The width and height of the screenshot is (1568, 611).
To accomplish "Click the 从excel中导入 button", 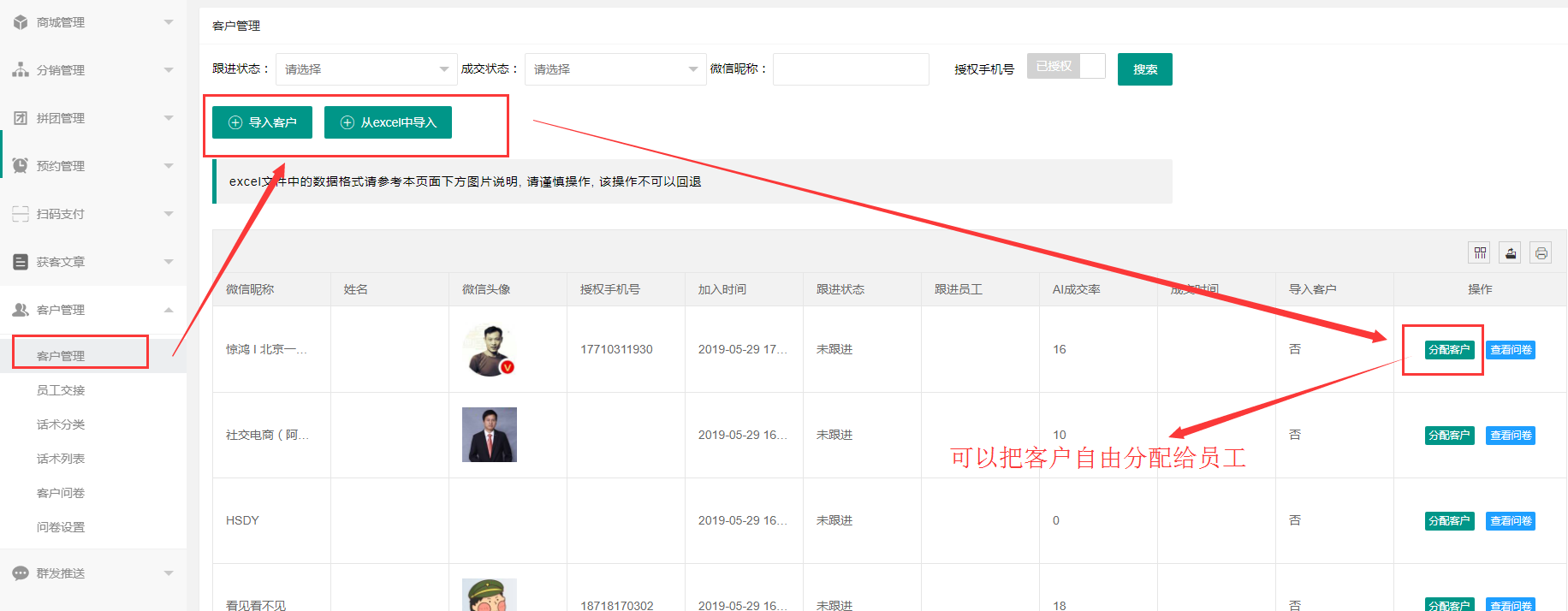I will pyautogui.click(x=388, y=122).
